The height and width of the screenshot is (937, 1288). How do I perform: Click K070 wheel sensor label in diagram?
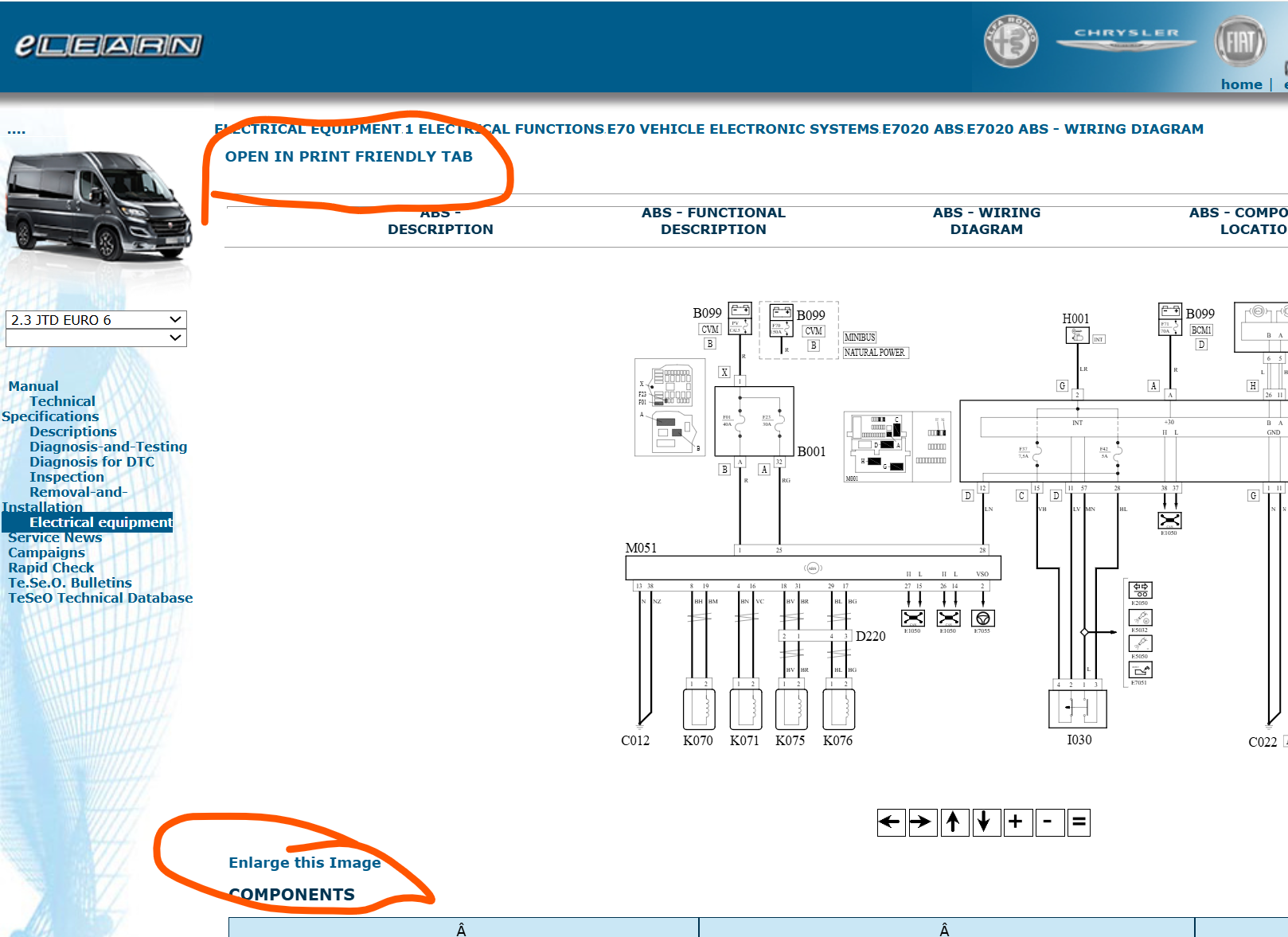pyautogui.click(x=698, y=740)
